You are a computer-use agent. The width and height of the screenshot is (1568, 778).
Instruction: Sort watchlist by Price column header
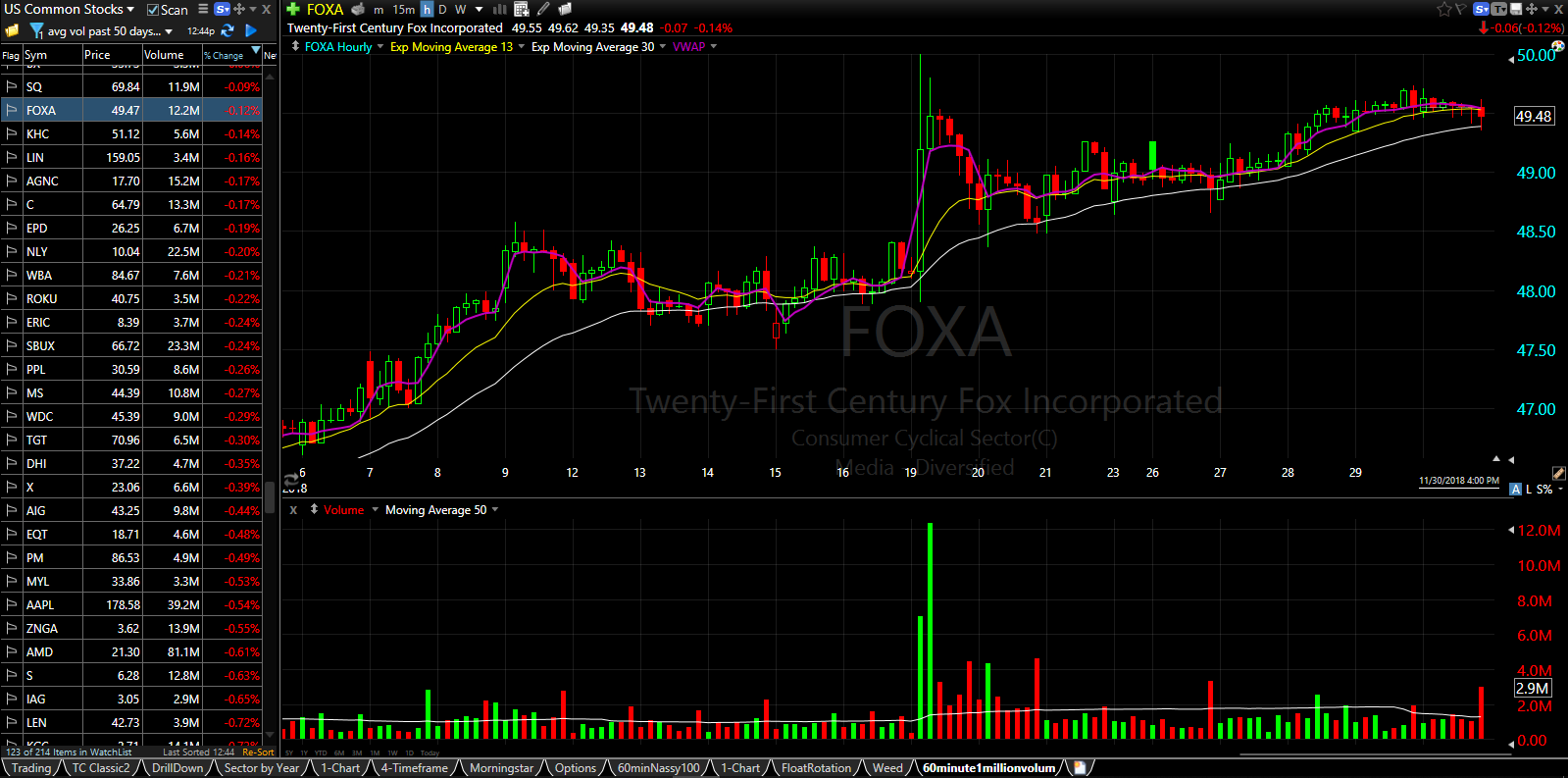tap(112, 55)
